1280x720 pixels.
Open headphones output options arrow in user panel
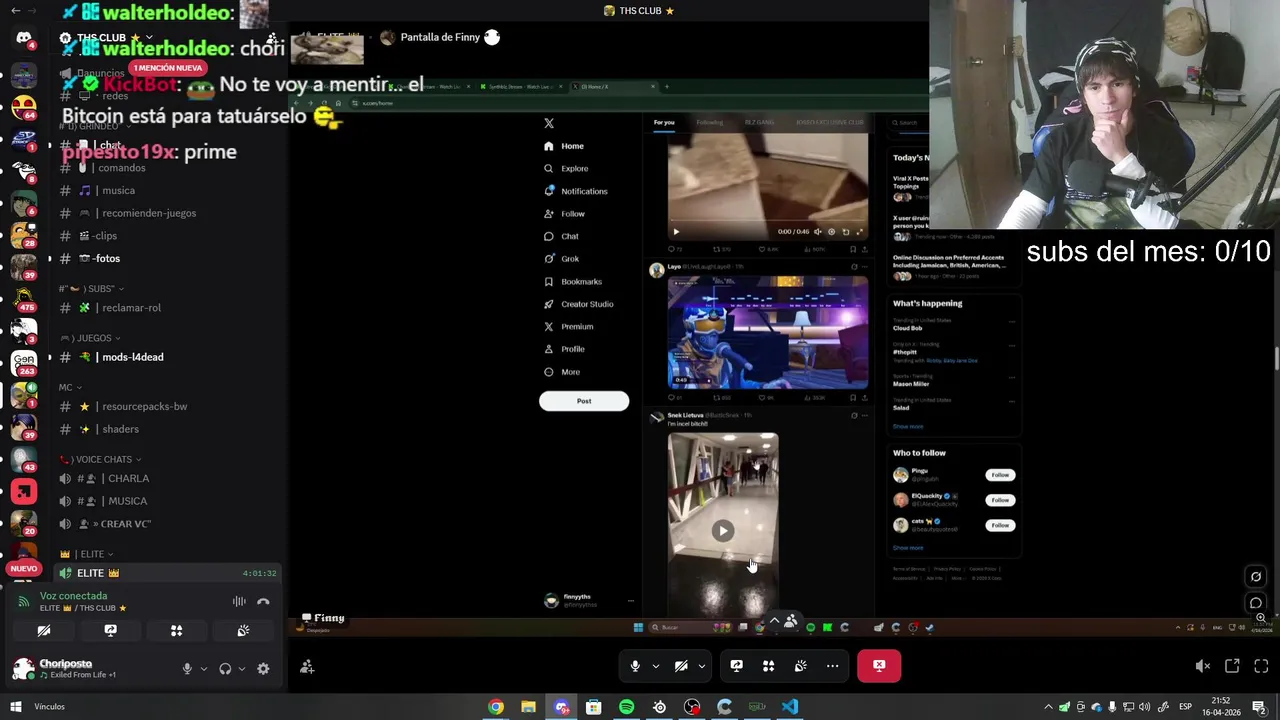point(241,669)
